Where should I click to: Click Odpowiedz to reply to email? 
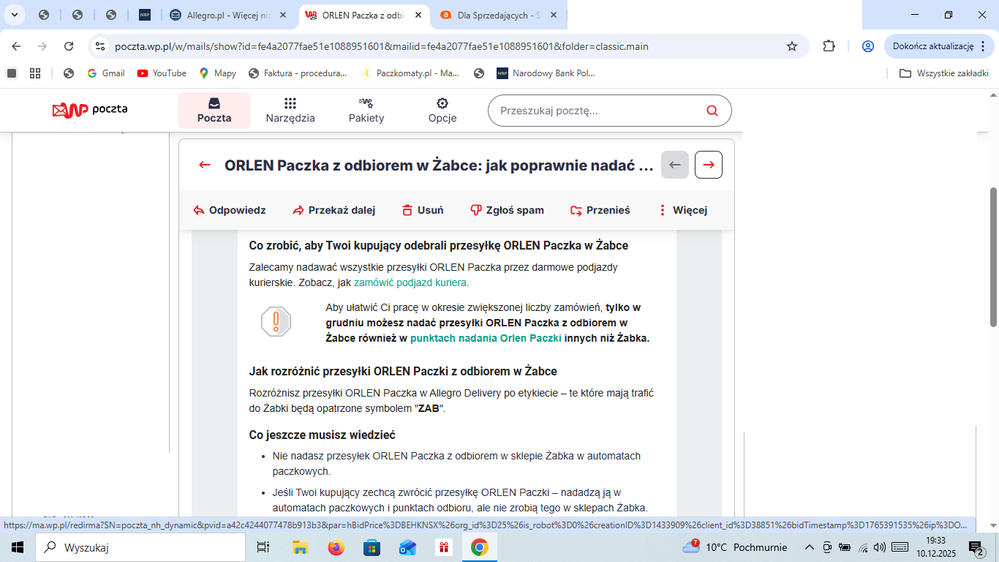click(x=229, y=210)
